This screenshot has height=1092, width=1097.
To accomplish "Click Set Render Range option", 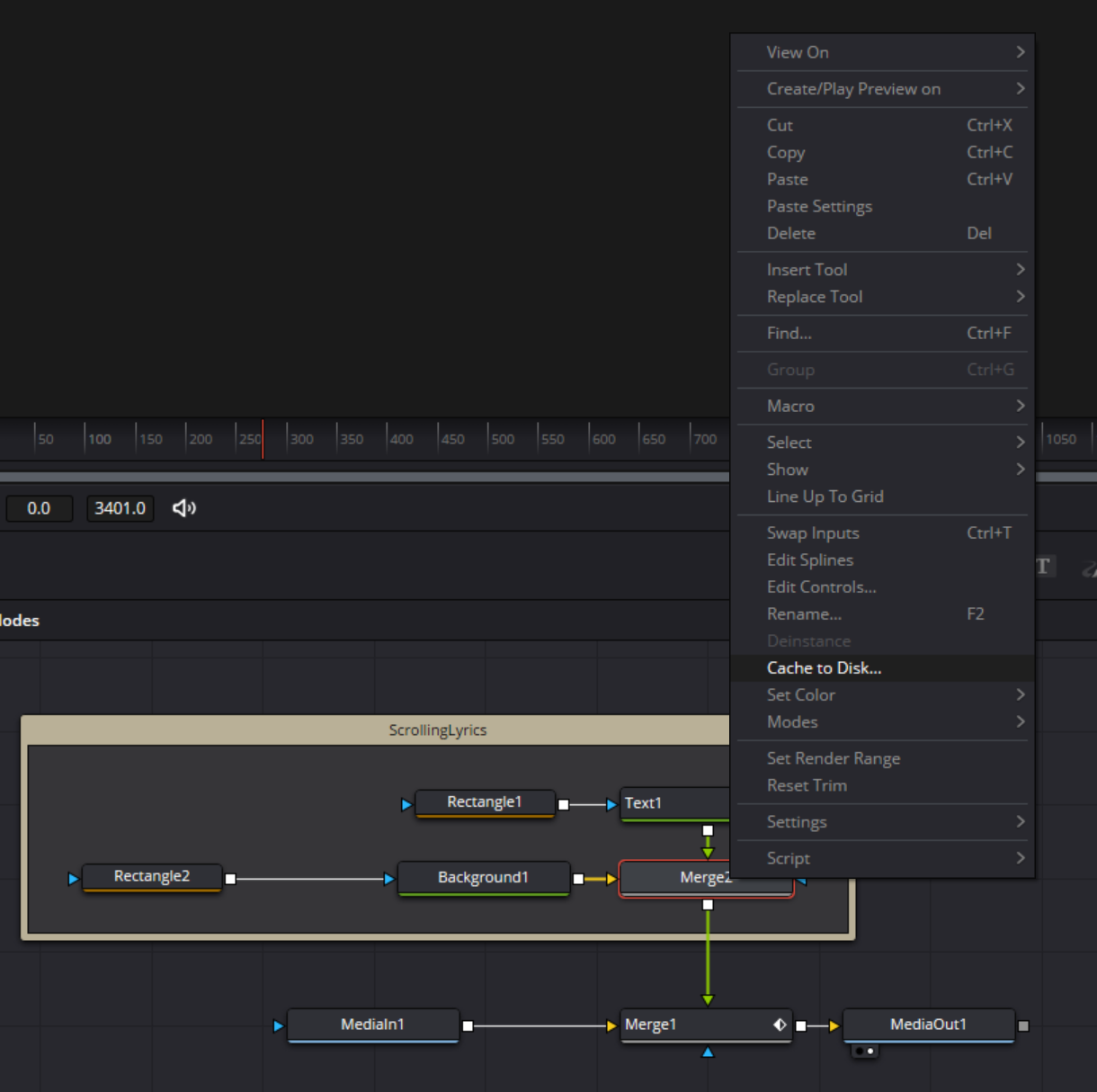I will tap(833, 758).
